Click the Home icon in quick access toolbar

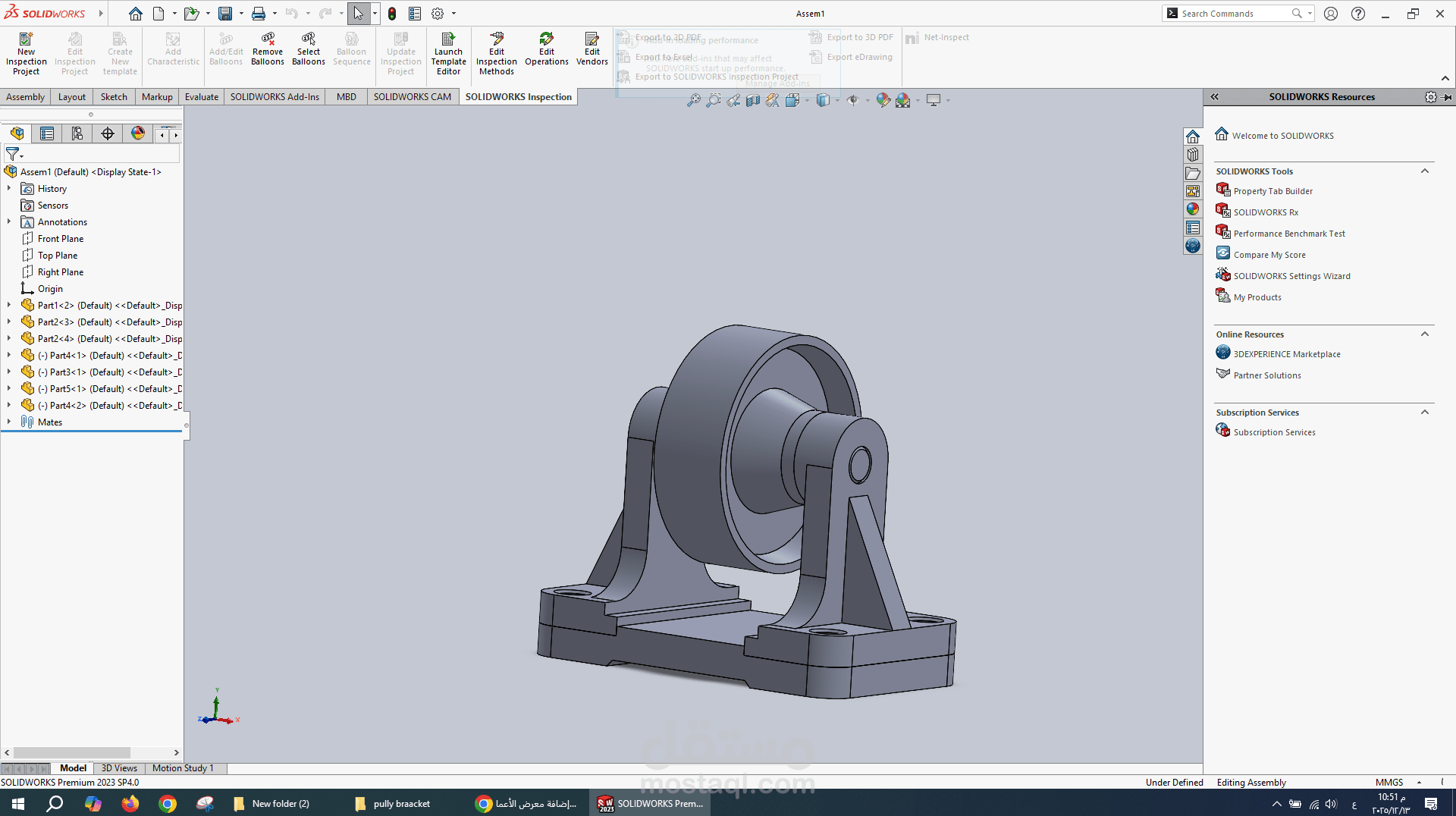[x=136, y=14]
